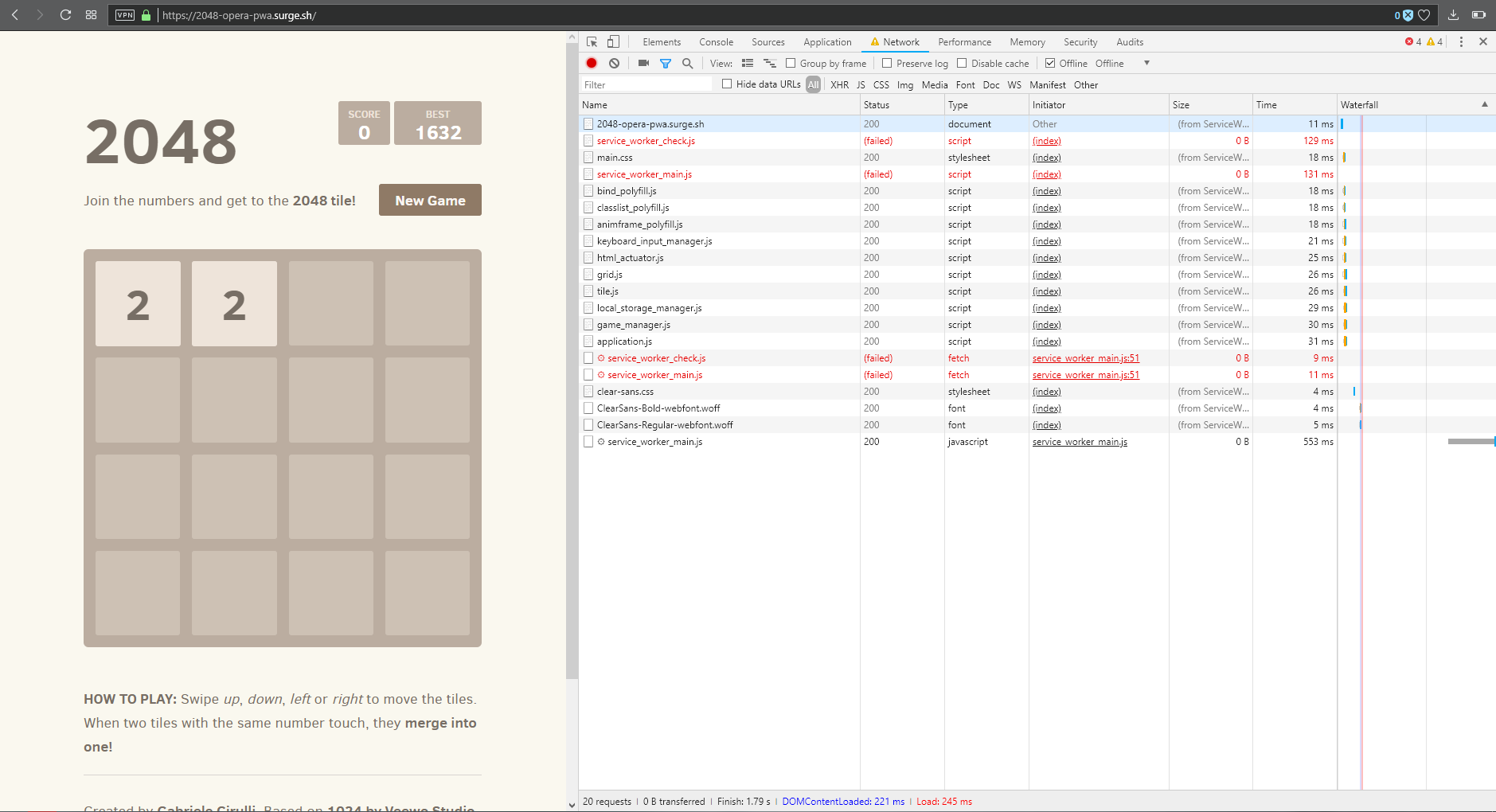Open network search with magnifier icon

tap(688, 64)
